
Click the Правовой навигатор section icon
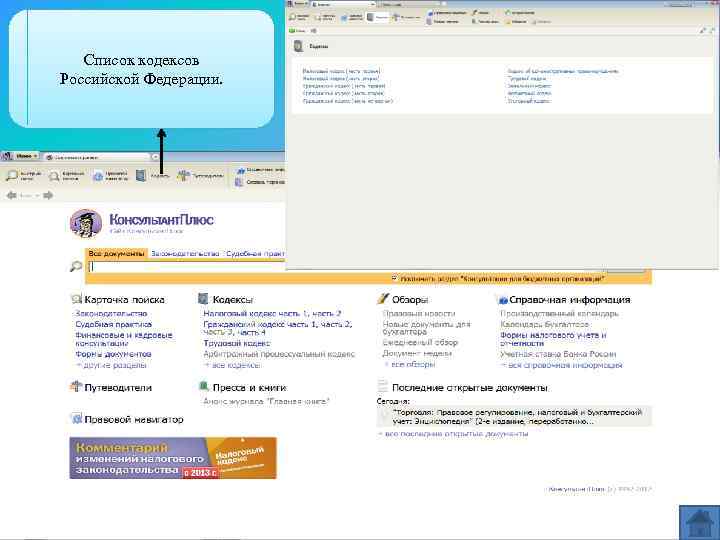(x=76, y=419)
